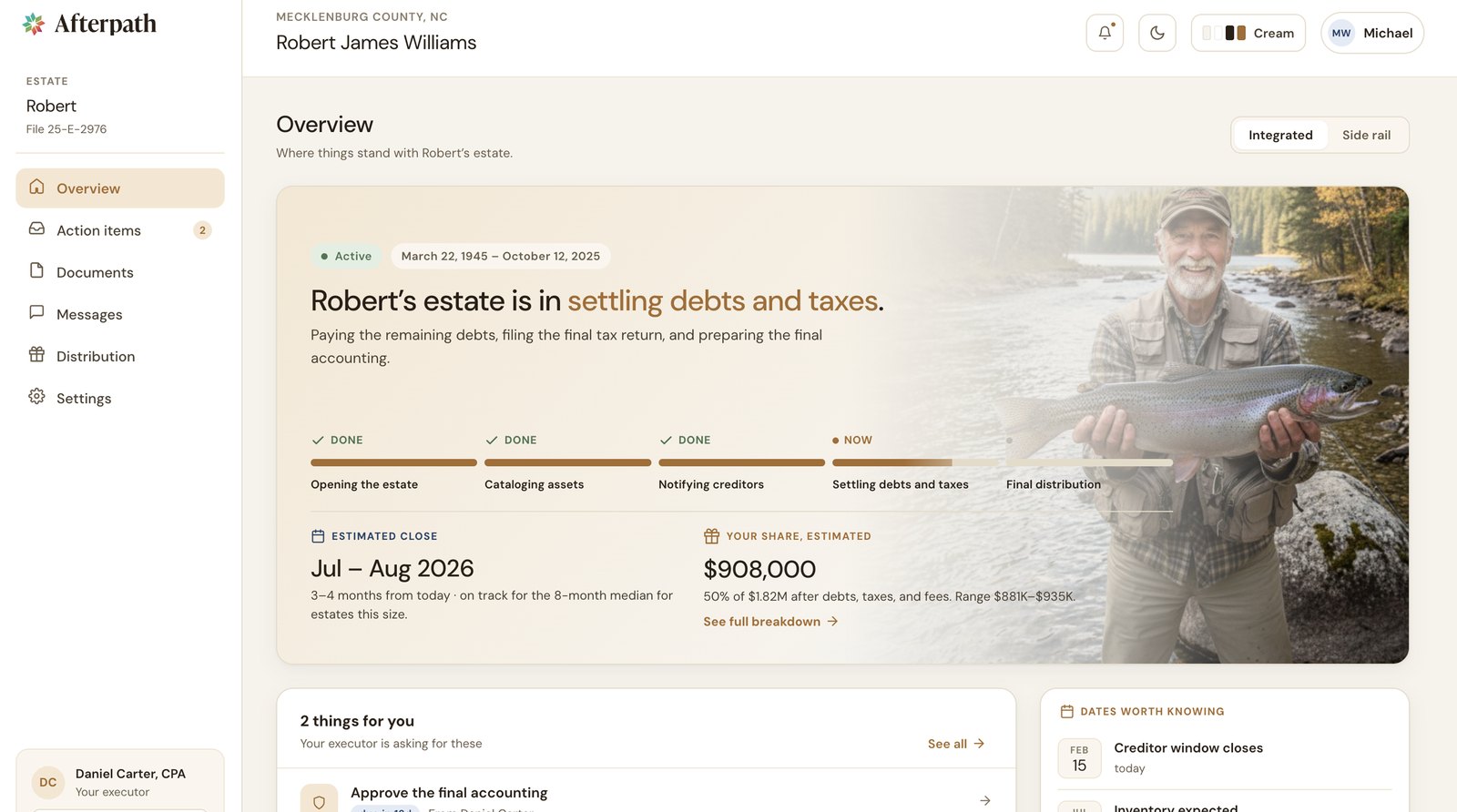Click the Documents file icon

[x=36, y=270]
